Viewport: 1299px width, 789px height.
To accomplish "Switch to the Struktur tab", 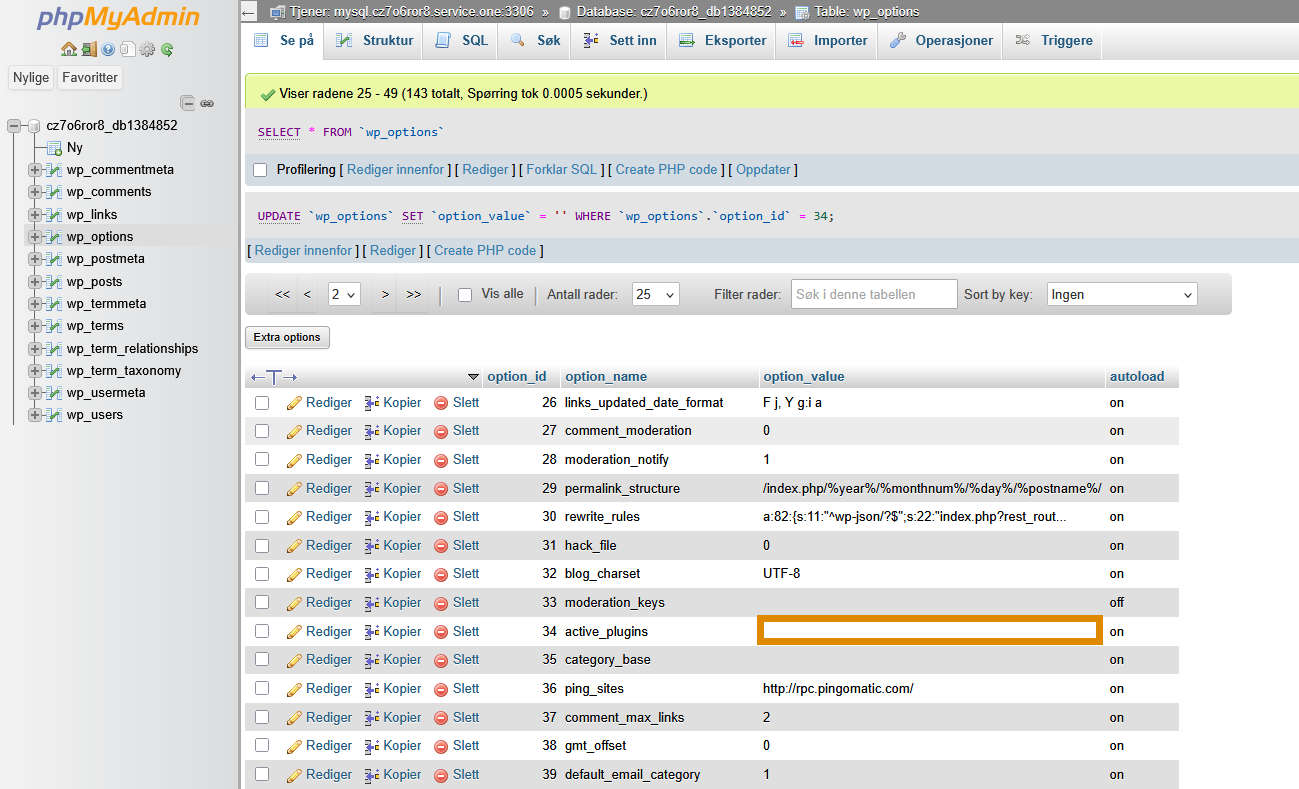I will pos(374,41).
